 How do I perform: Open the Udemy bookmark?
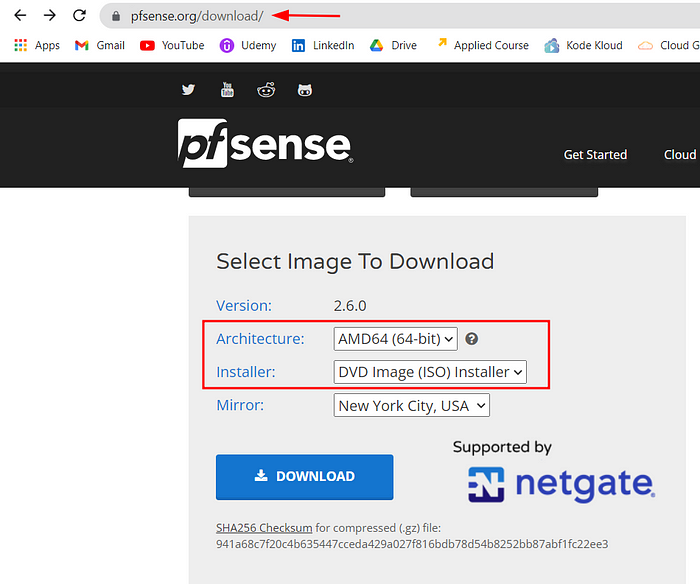click(248, 45)
